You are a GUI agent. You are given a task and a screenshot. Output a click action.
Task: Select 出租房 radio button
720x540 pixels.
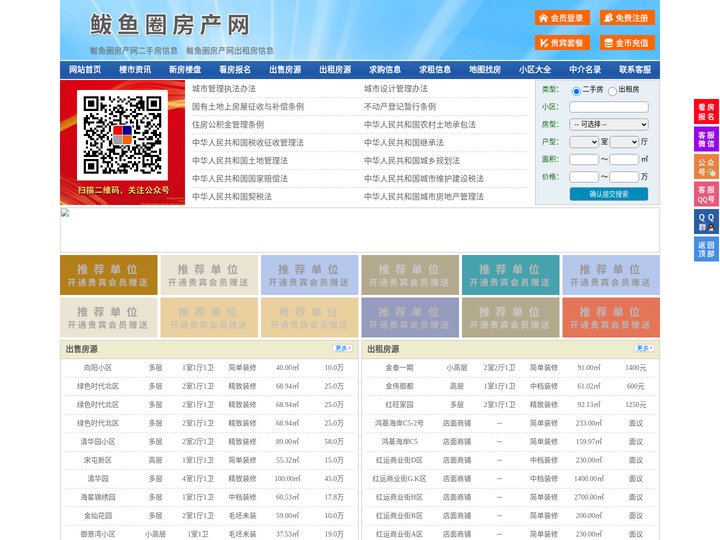[x=612, y=91]
